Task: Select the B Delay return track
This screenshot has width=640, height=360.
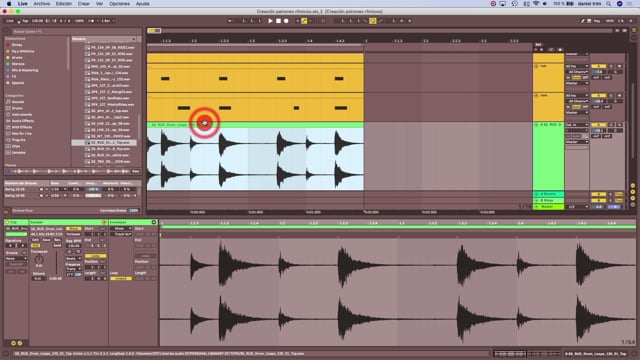Action: tap(549, 200)
